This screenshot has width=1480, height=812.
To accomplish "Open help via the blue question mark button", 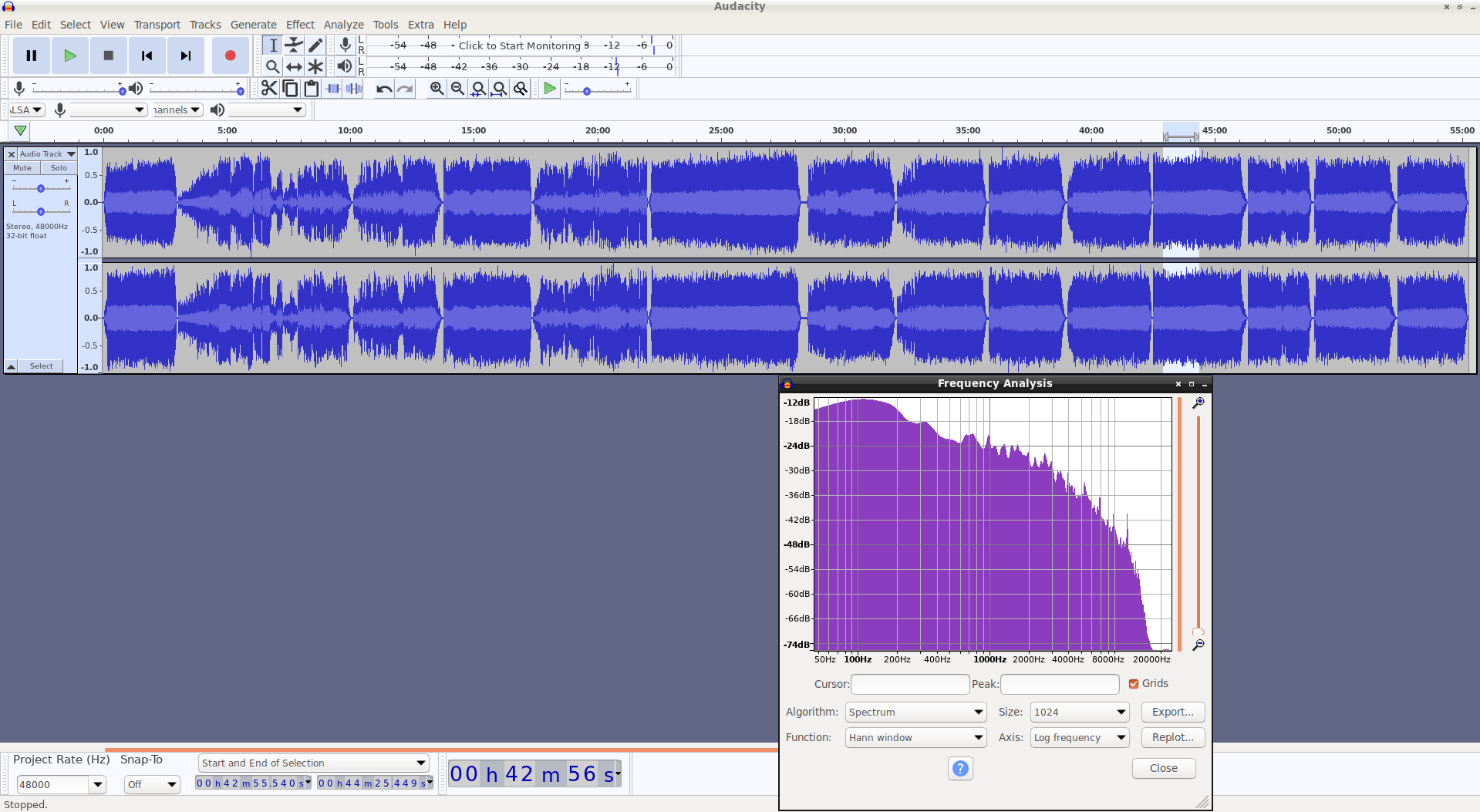I will (x=960, y=768).
